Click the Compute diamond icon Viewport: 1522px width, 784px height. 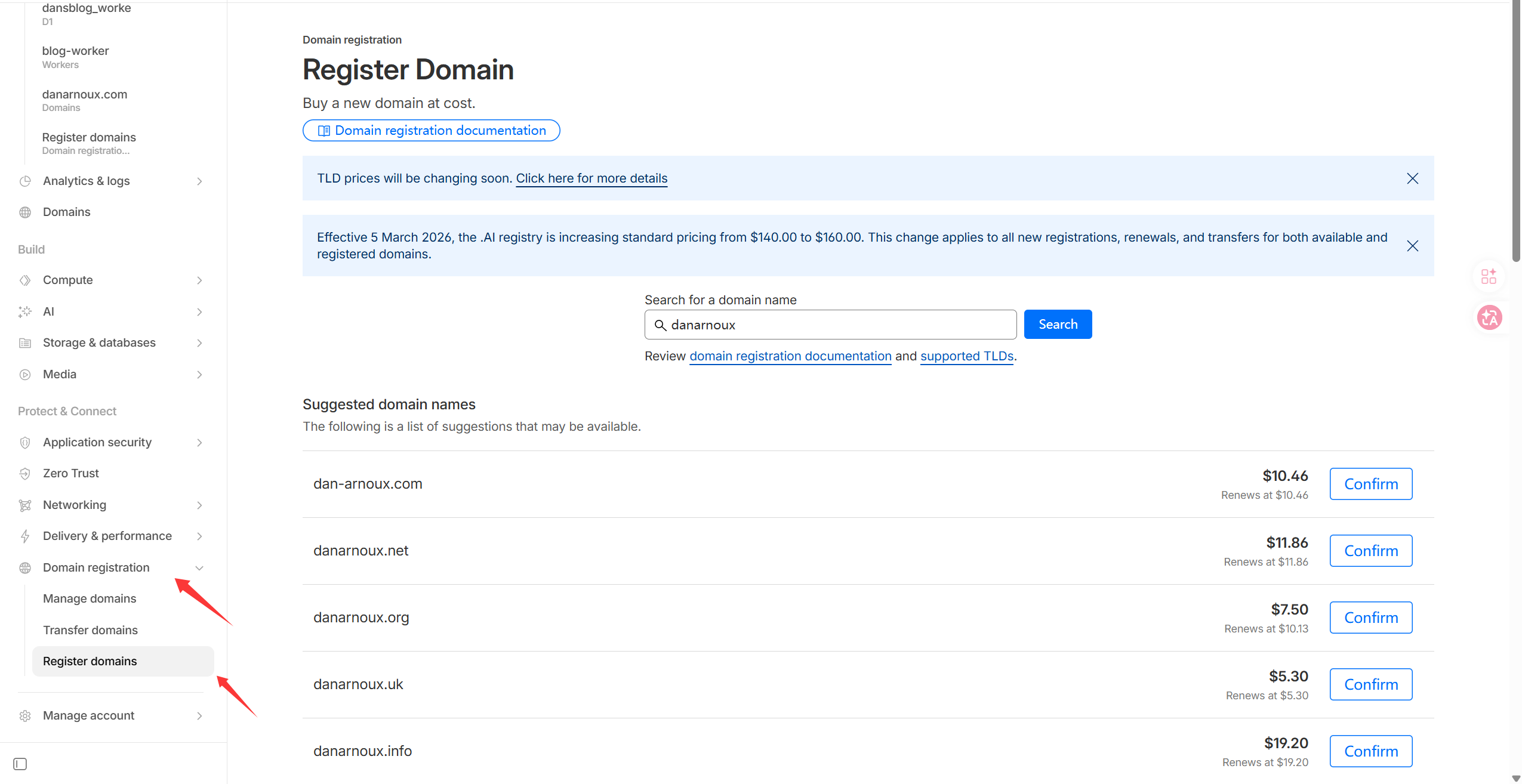click(25, 280)
